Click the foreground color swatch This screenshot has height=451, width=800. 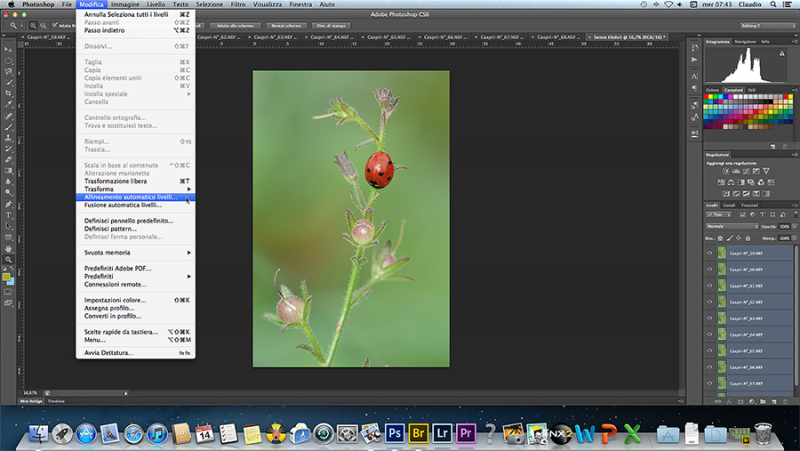(6, 277)
